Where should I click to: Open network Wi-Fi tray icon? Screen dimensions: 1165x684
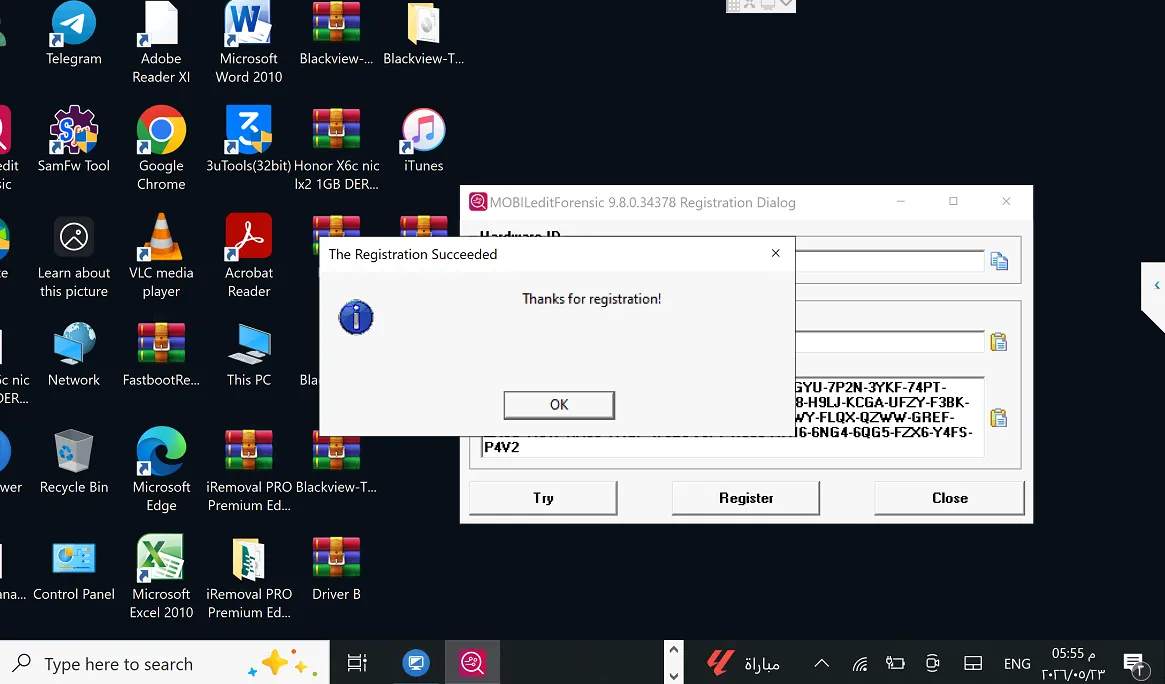pos(860,663)
